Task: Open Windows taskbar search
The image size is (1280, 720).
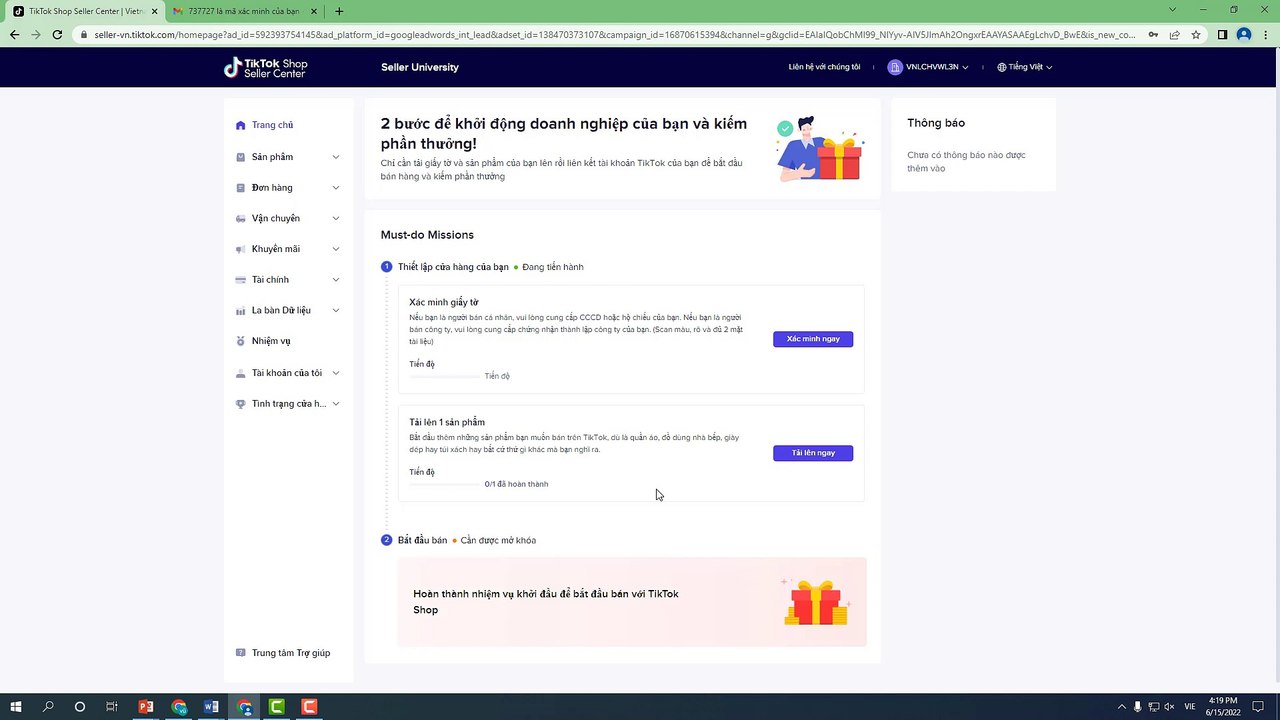Action: coord(48,707)
